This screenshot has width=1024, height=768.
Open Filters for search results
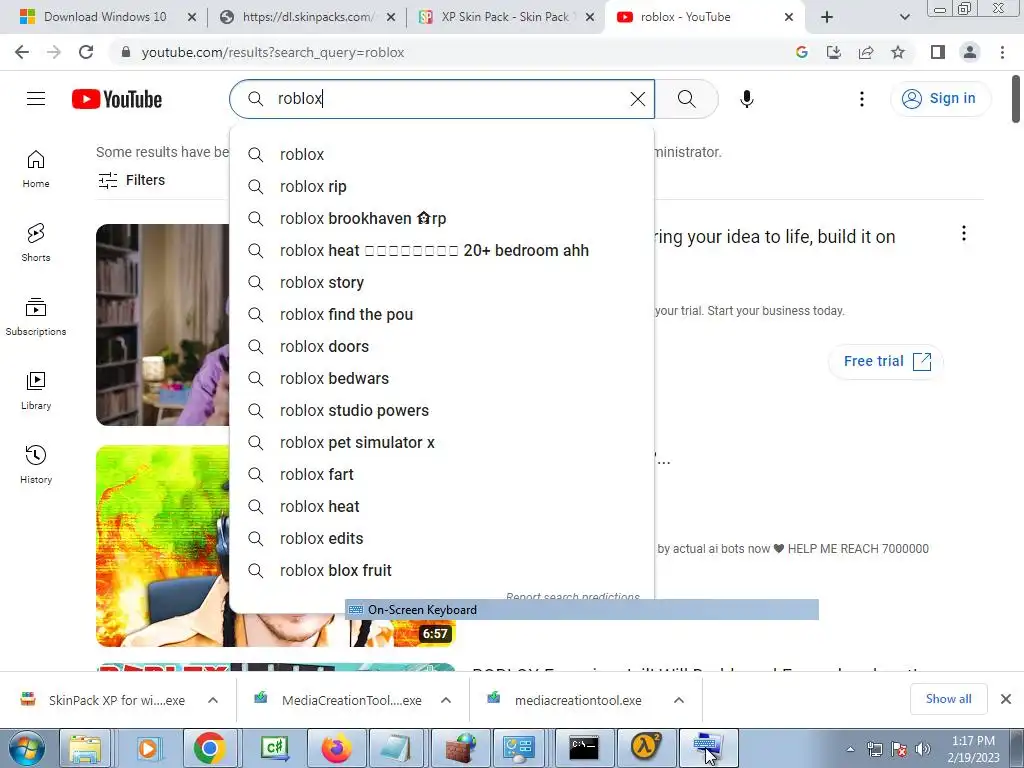point(131,180)
